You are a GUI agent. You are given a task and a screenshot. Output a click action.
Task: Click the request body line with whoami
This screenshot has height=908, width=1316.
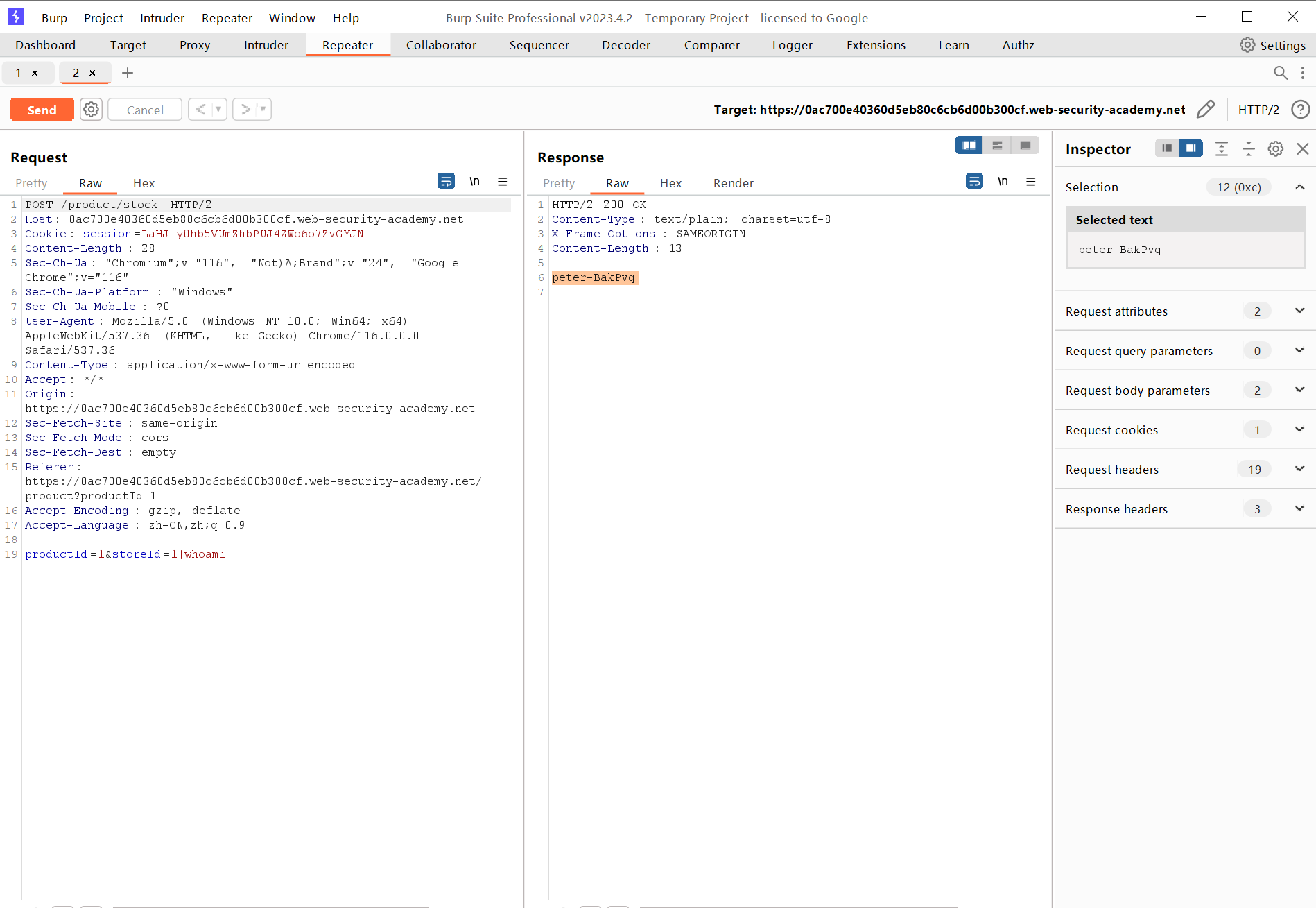click(x=125, y=554)
